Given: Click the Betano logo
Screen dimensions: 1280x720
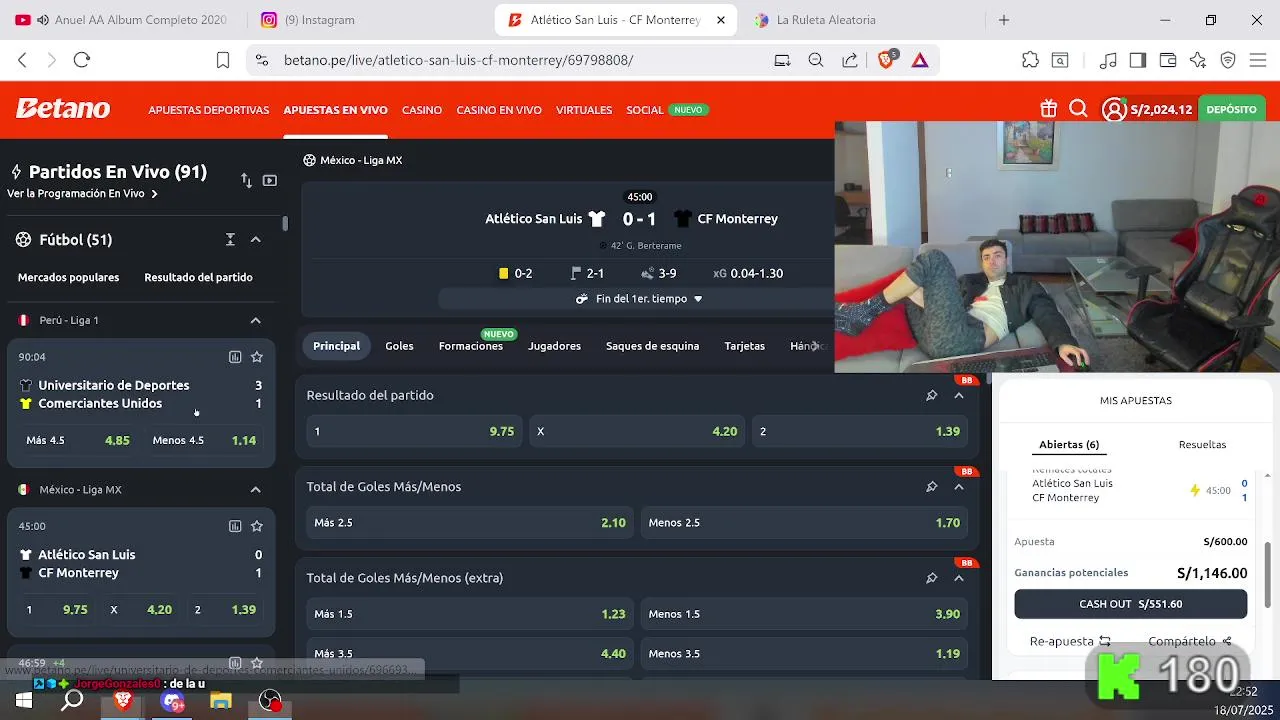Looking at the screenshot, I should point(62,109).
